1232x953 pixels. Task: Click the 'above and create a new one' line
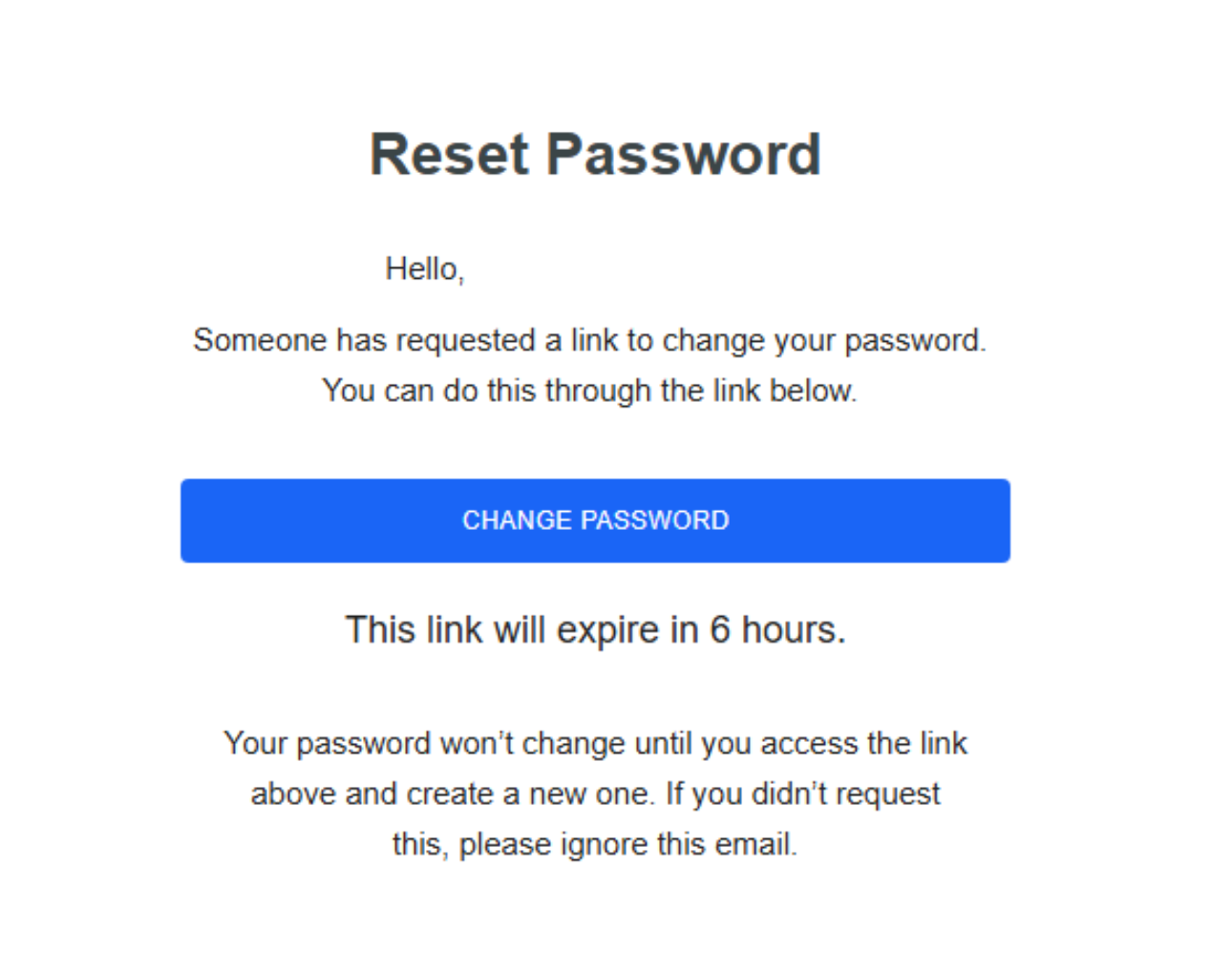(595, 794)
